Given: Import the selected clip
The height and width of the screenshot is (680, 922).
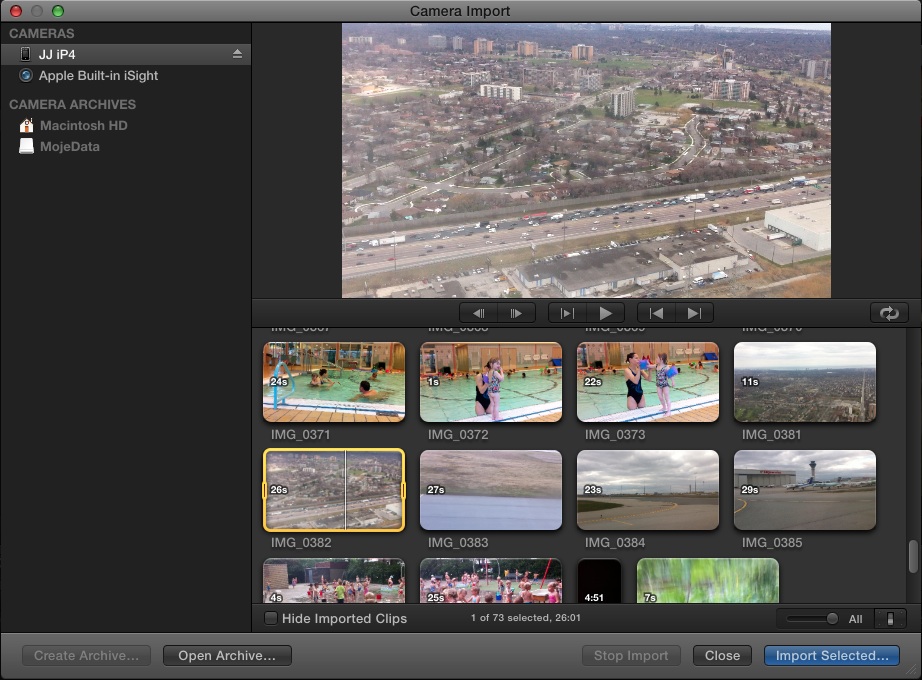Looking at the screenshot, I should pyautogui.click(x=832, y=655).
